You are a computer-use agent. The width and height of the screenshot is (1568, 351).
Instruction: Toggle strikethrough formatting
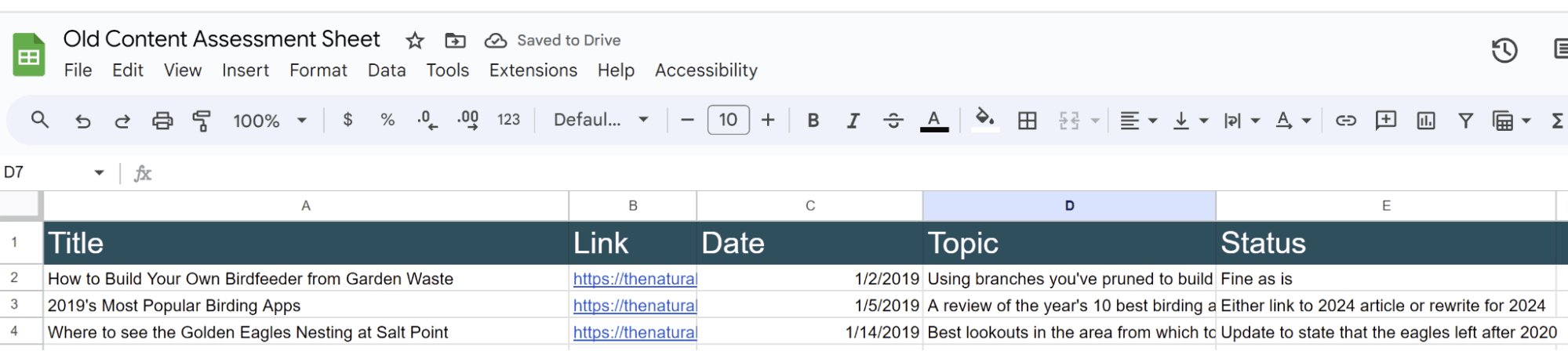click(893, 121)
